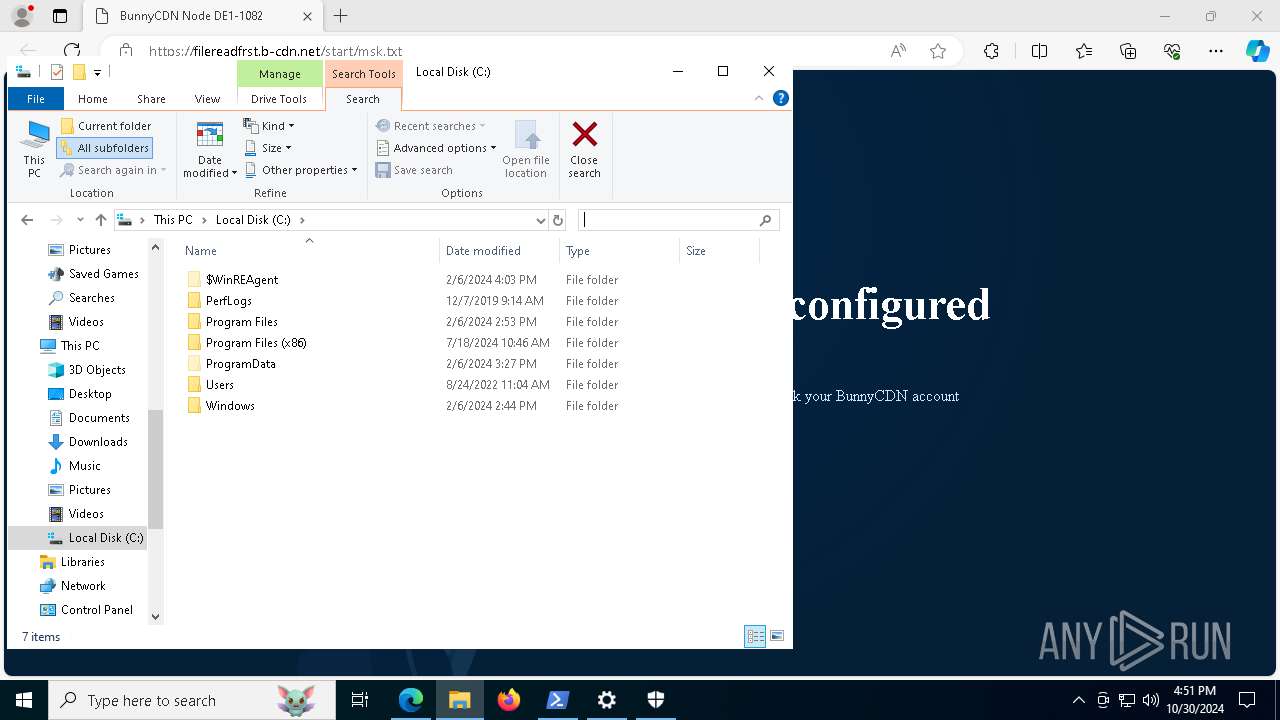This screenshot has height=720, width=1280.
Task: Switch to the View ribbon tab
Action: 207,99
